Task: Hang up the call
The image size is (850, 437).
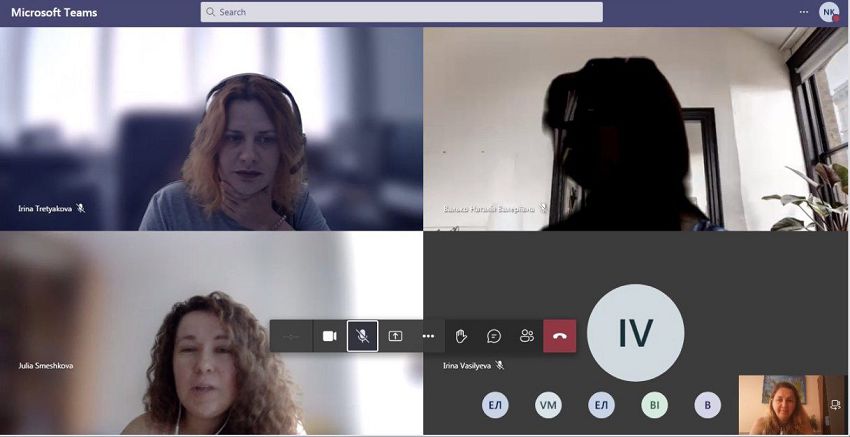Action: (x=560, y=336)
